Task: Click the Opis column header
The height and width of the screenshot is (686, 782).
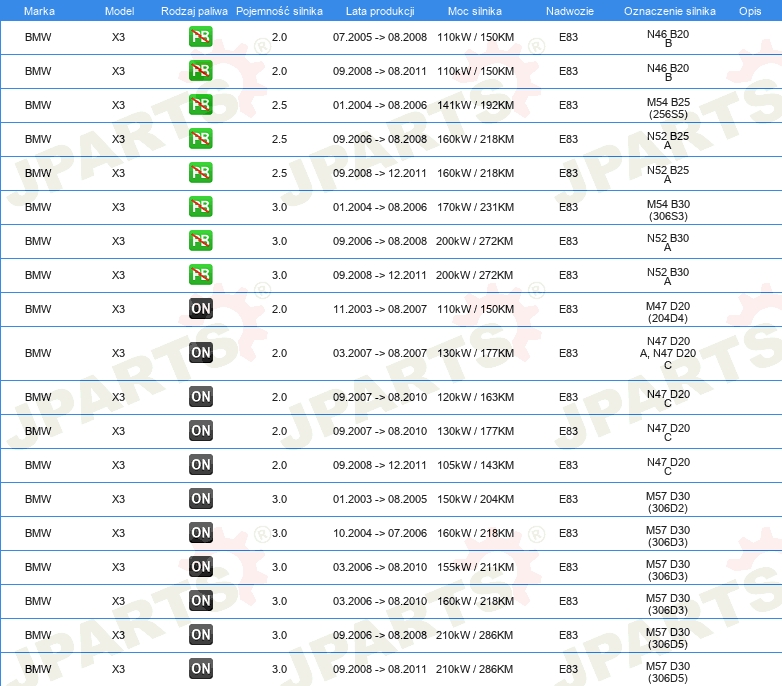Action: [x=749, y=10]
